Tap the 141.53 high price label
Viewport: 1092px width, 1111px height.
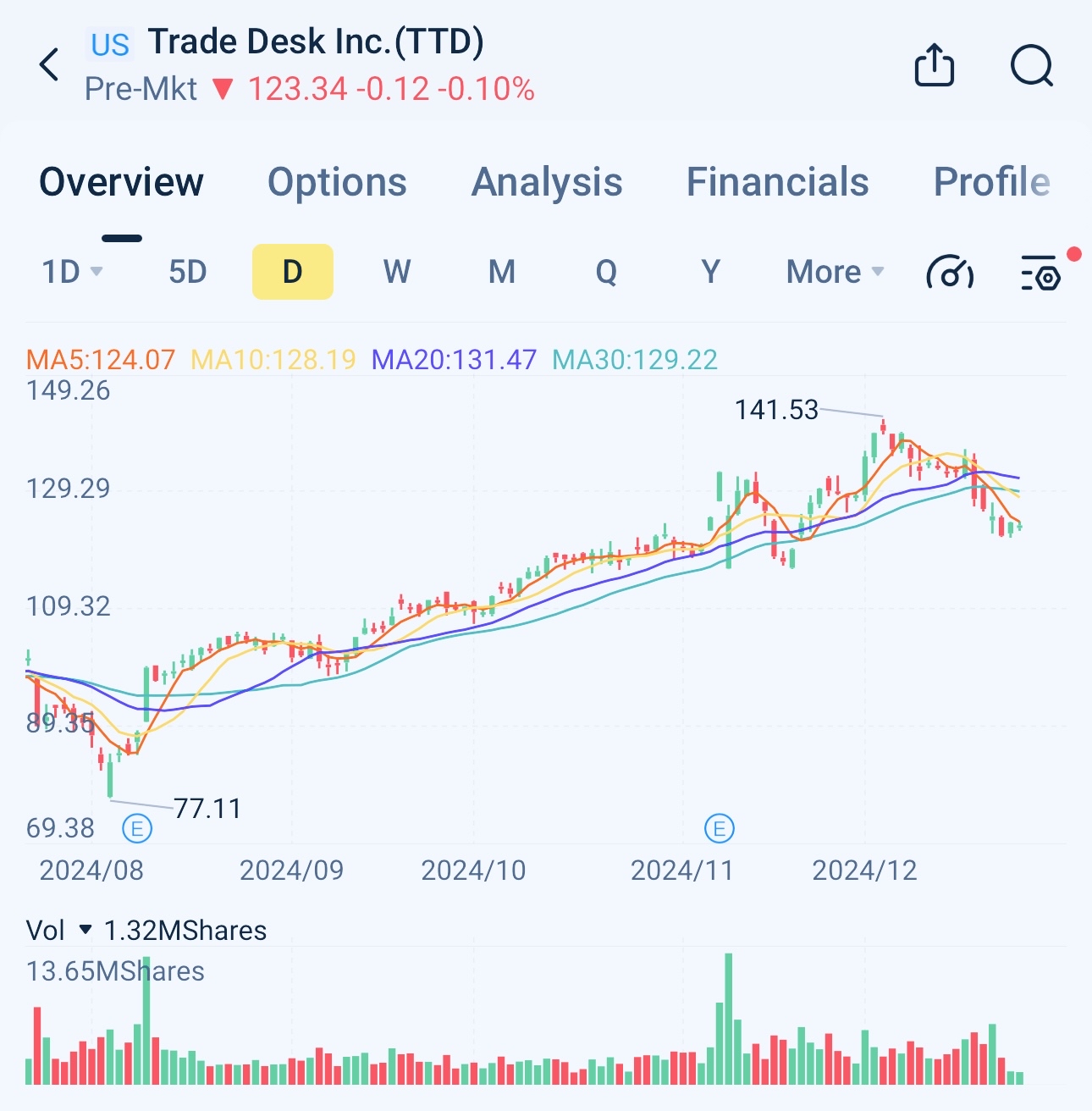776,410
